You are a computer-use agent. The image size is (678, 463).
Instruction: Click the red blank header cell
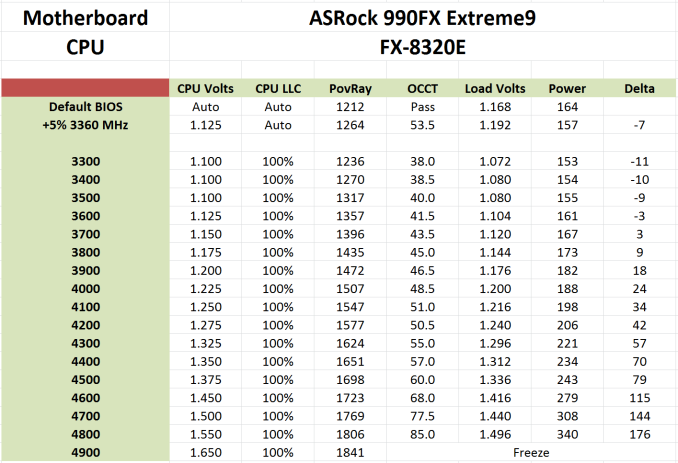(x=85, y=88)
